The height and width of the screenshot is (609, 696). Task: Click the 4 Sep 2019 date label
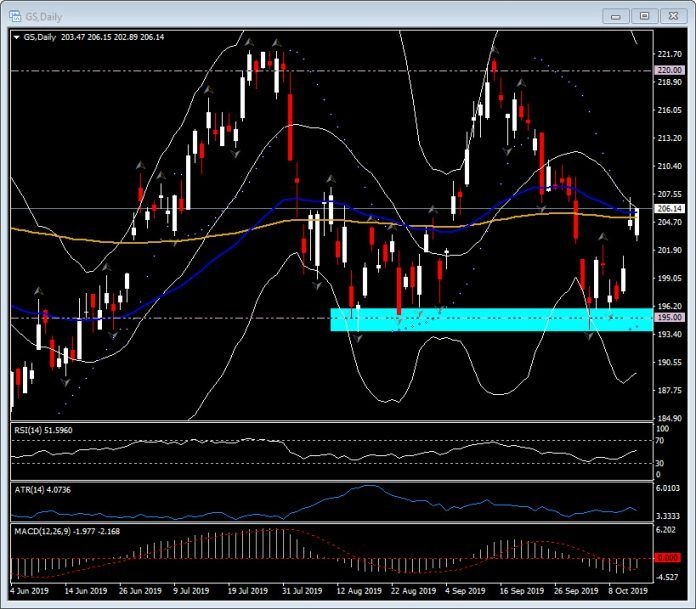pyautogui.click(x=465, y=591)
